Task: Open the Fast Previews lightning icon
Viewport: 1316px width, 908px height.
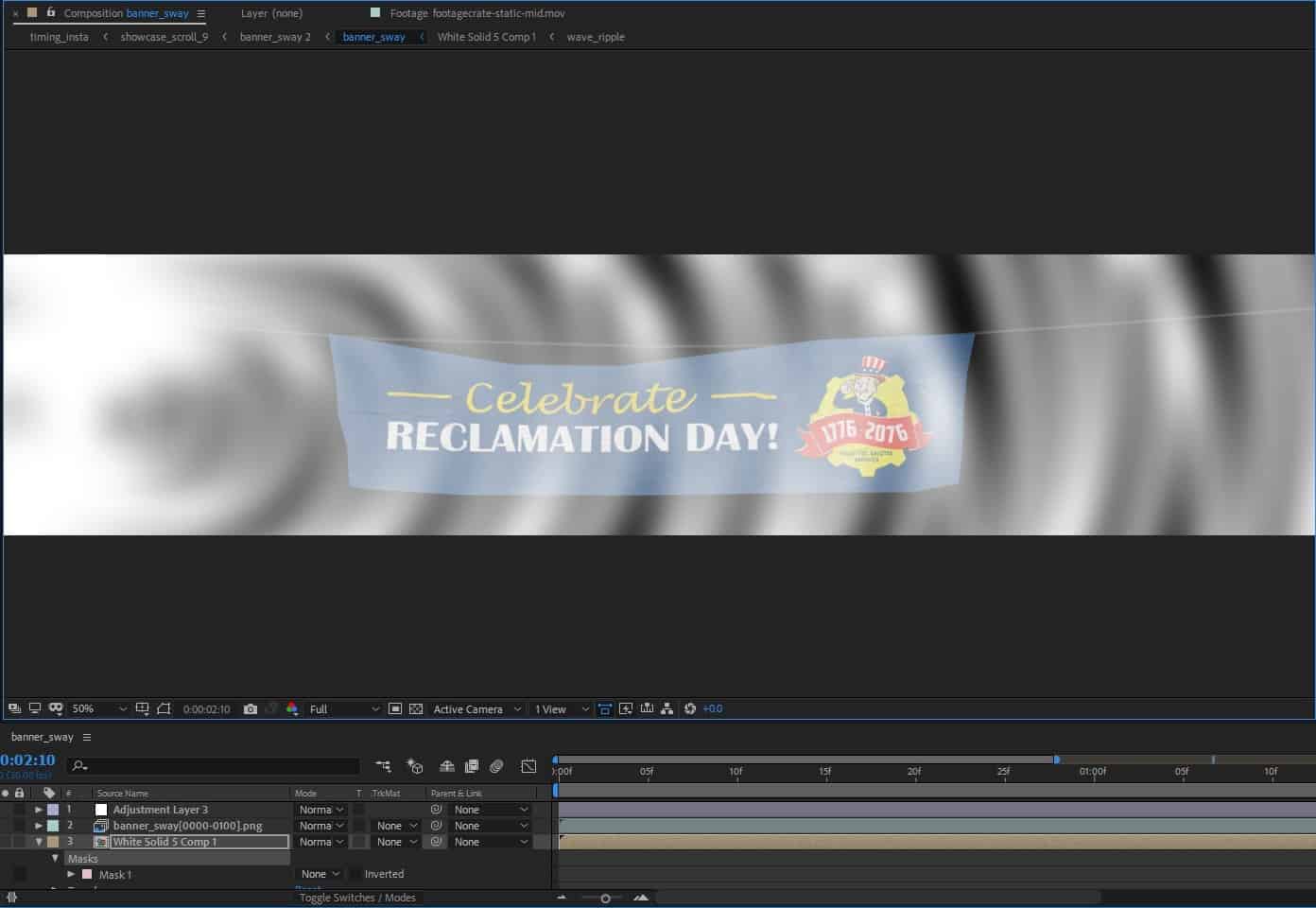Action: tap(626, 708)
